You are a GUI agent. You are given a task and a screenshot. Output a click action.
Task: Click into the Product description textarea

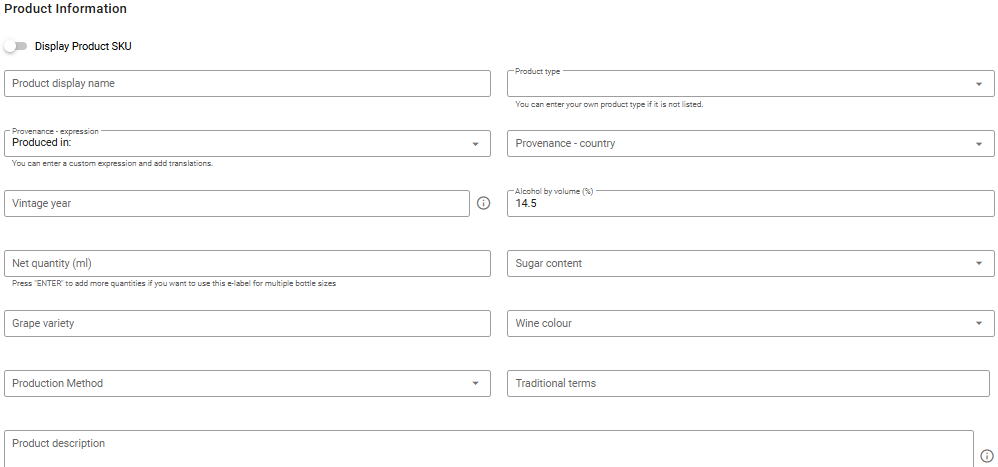(488, 448)
